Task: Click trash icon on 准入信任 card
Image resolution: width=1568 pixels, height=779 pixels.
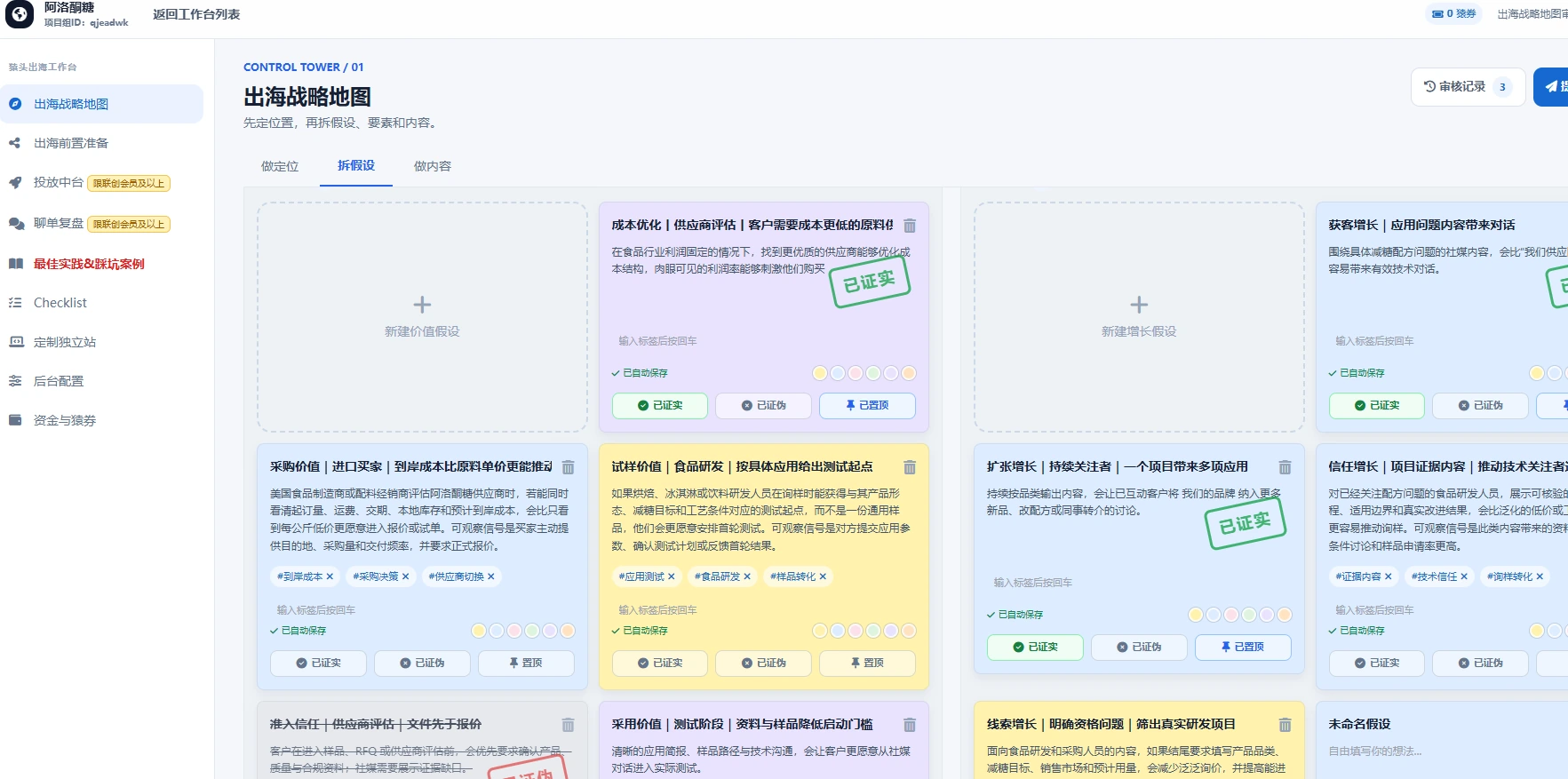Action: pos(569,725)
